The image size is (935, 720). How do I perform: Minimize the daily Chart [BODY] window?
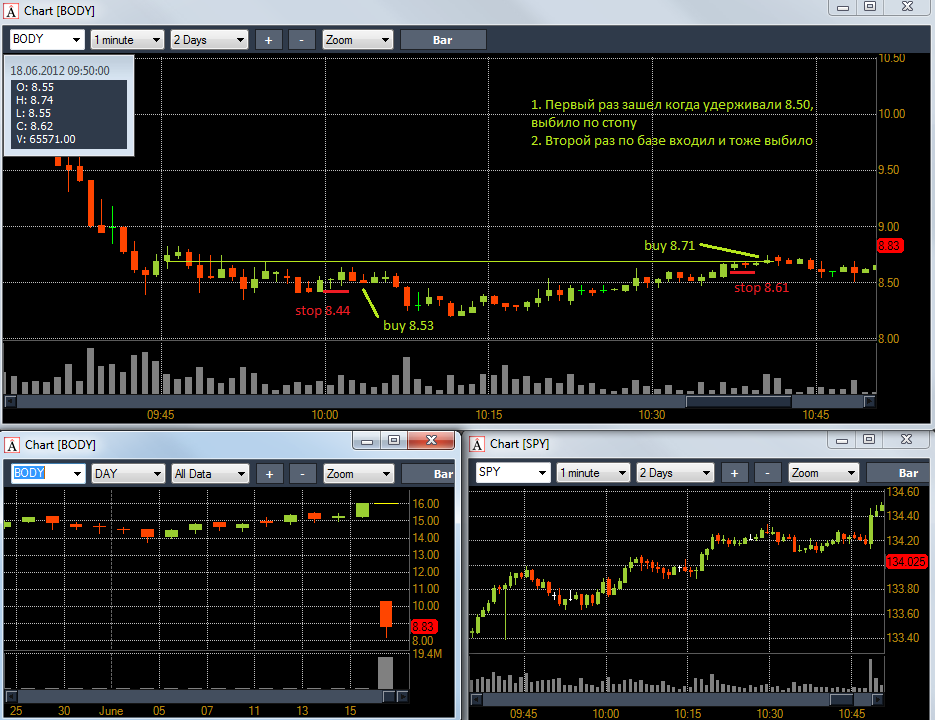tap(367, 441)
